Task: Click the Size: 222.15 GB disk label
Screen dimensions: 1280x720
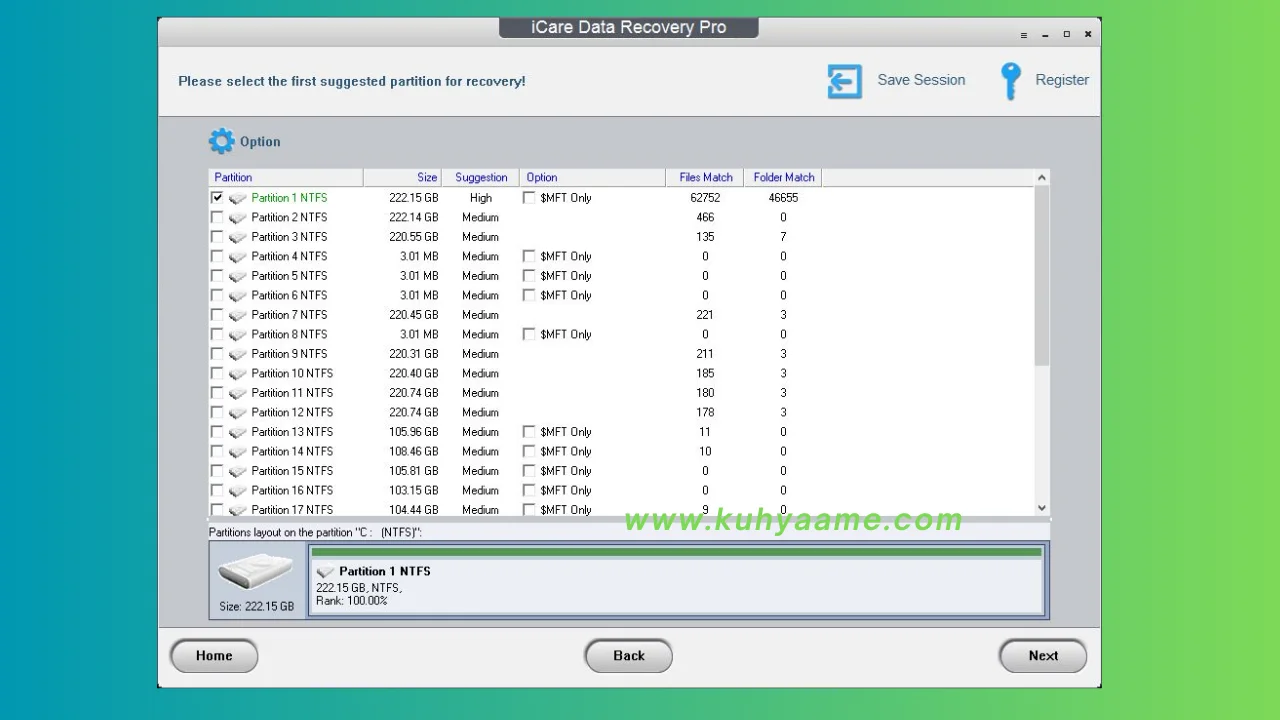Action: (x=257, y=607)
